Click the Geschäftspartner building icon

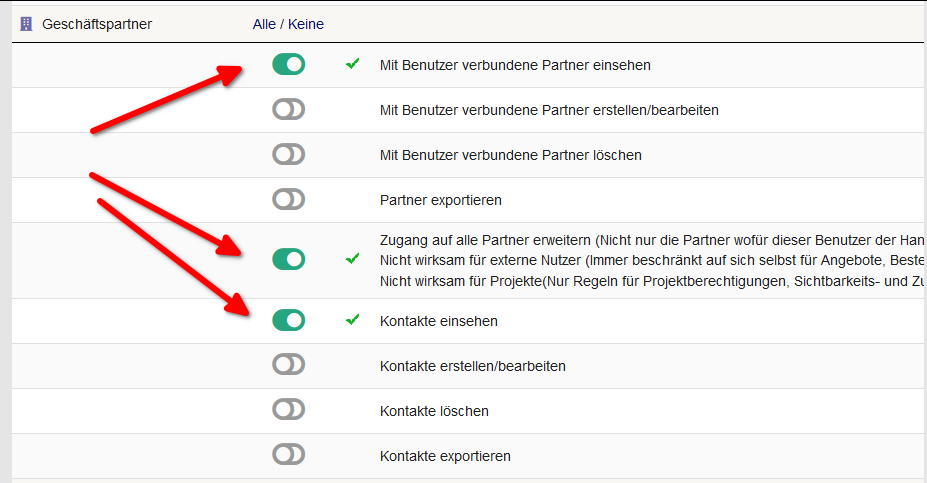(x=27, y=24)
